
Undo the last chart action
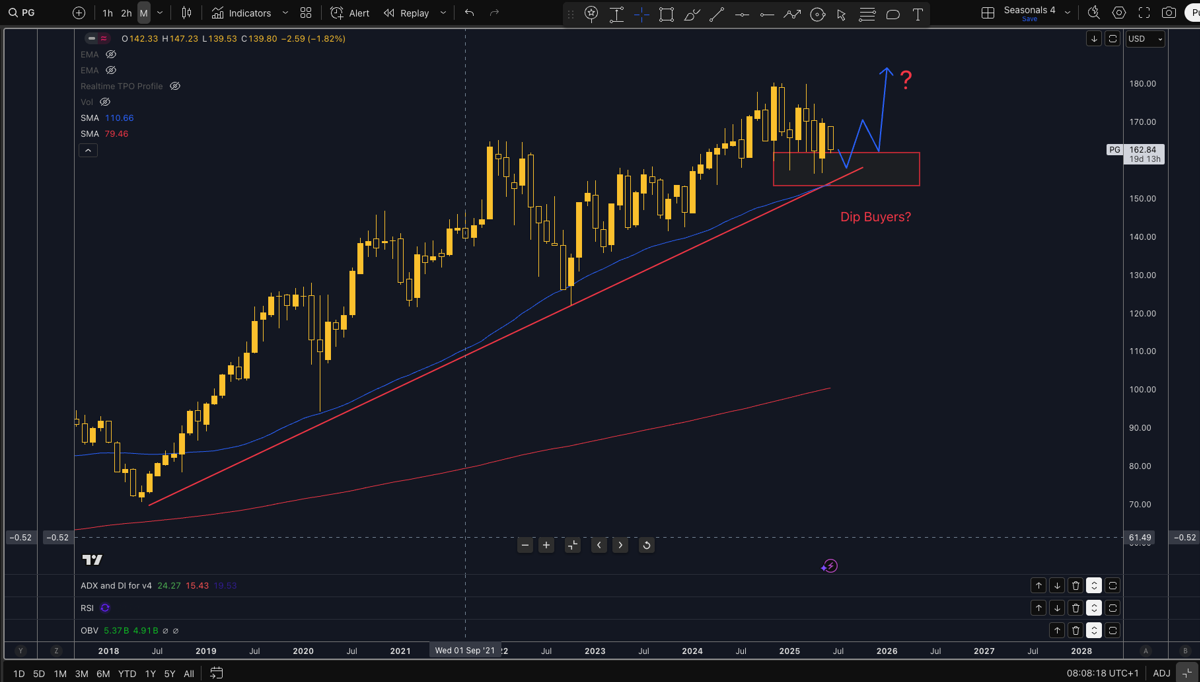(470, 13)
